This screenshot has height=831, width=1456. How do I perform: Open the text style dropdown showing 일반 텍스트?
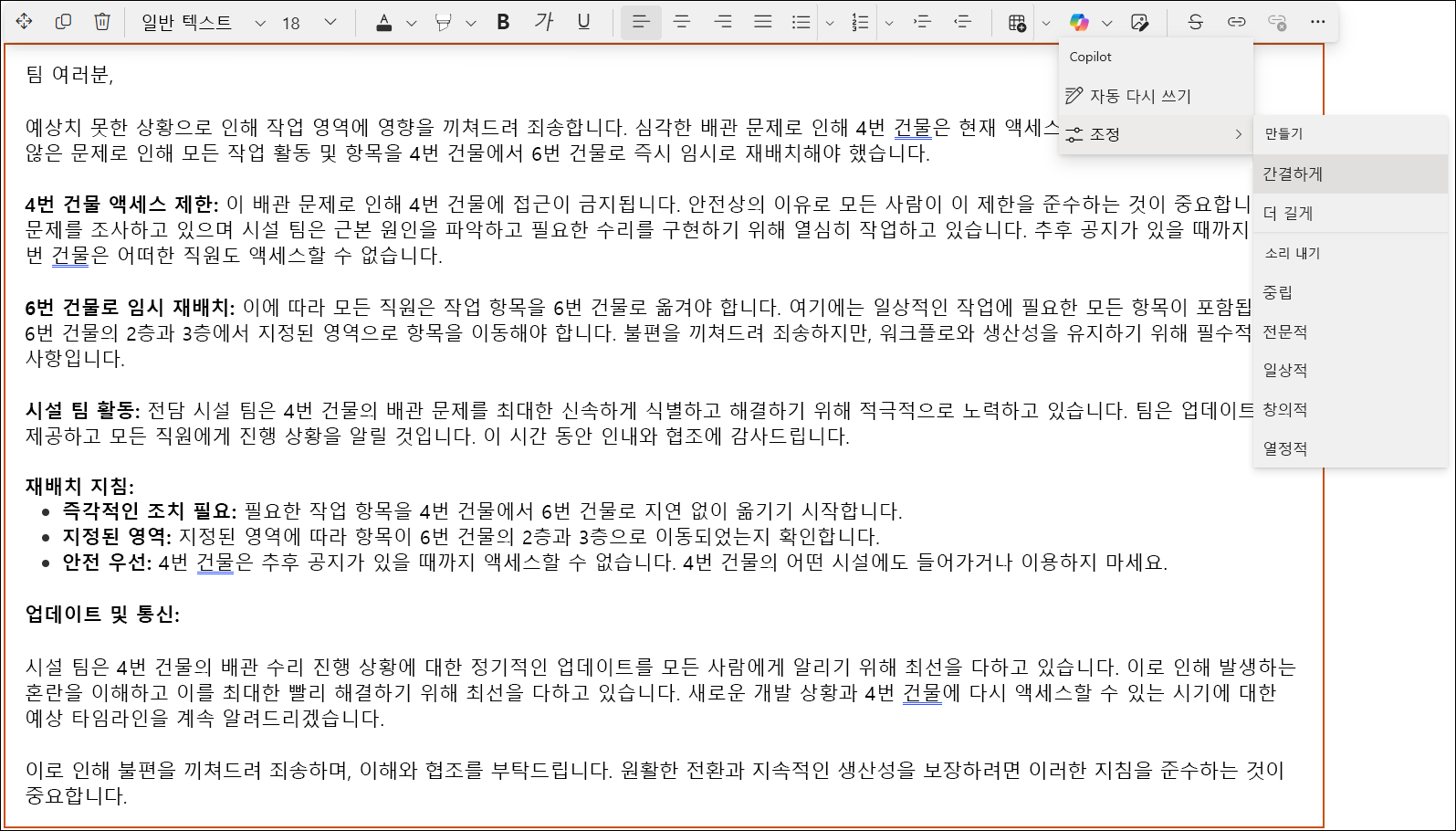(203, 22)
